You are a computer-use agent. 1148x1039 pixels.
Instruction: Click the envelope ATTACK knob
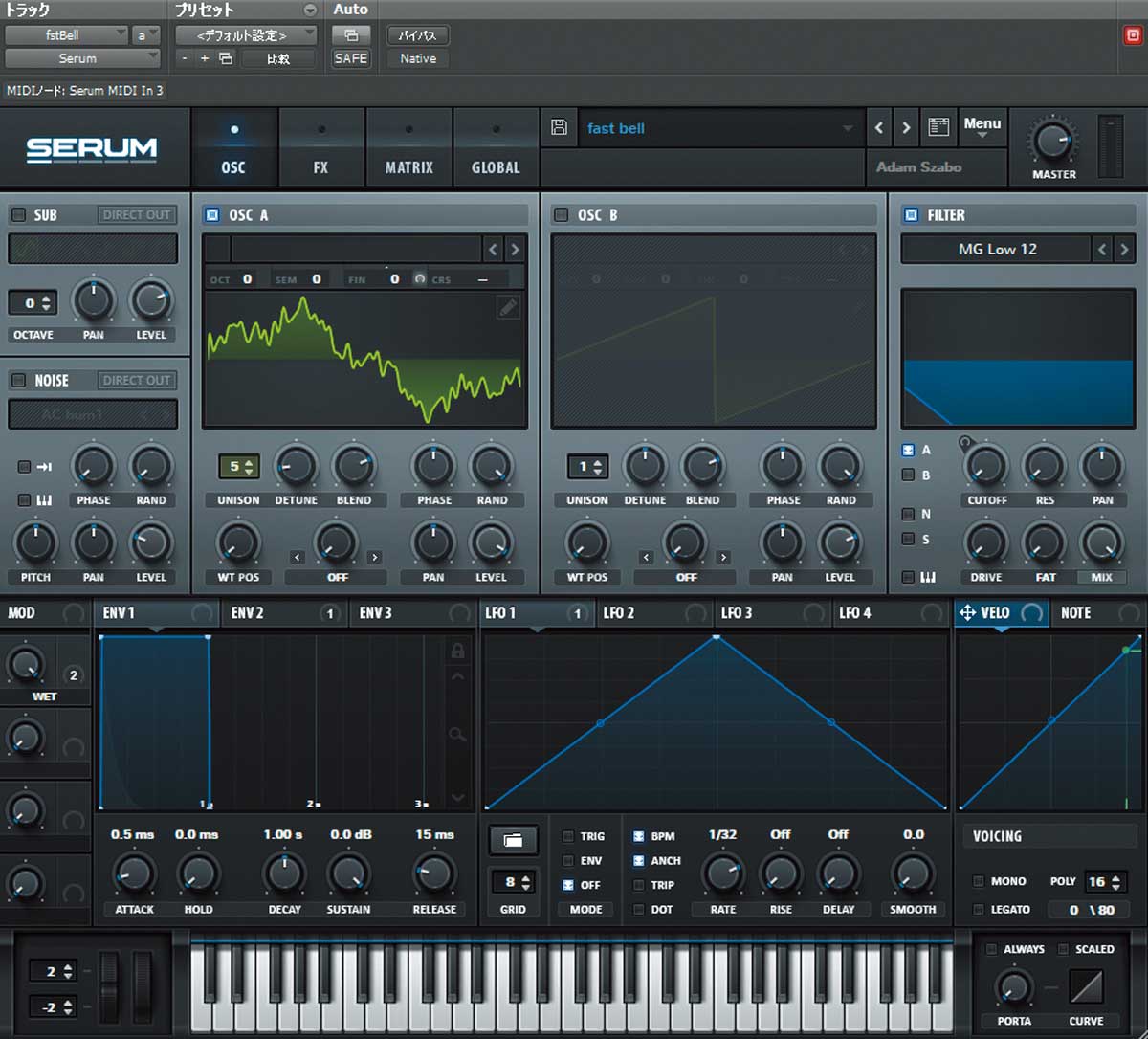click(134, 873)
